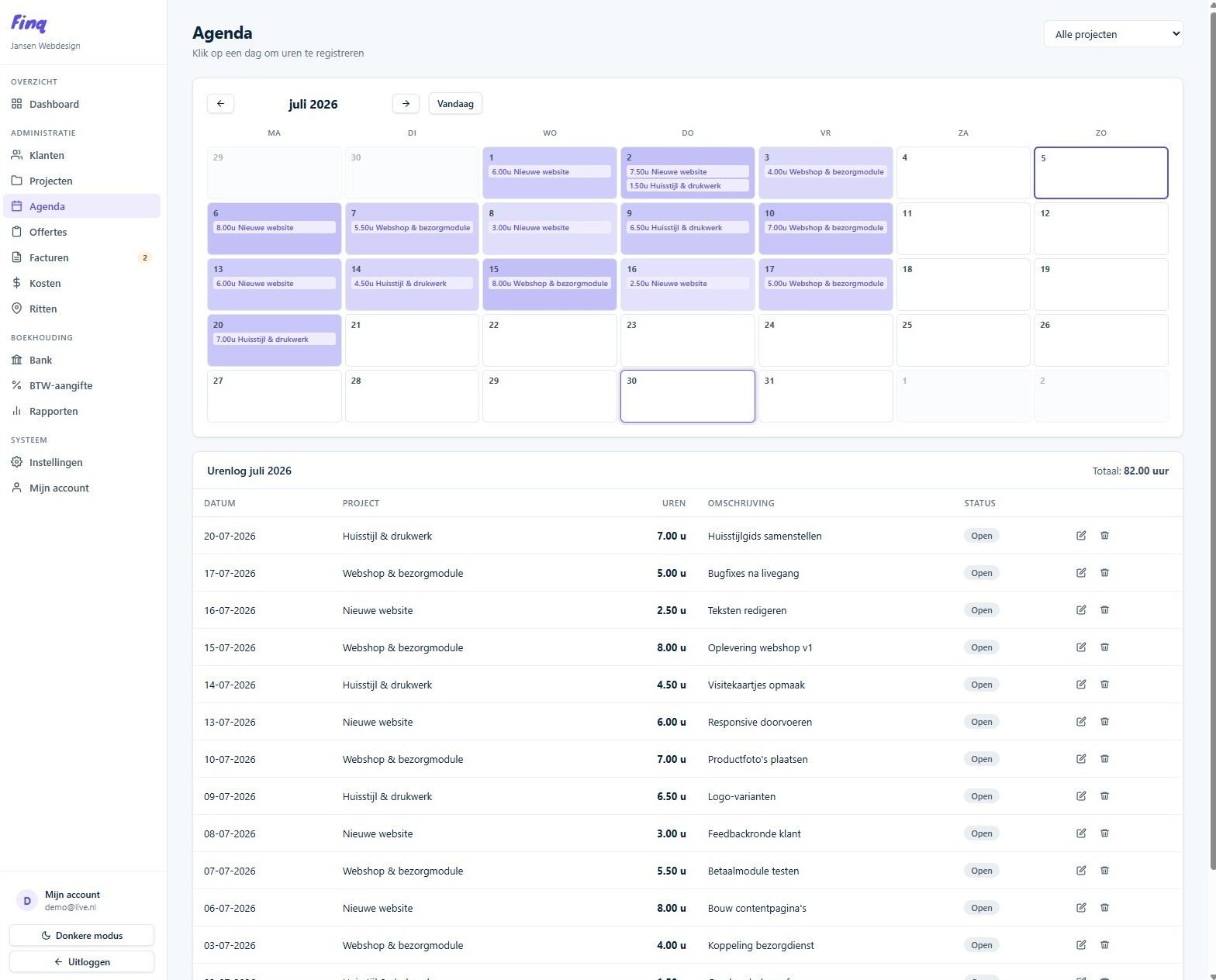Edit the Betaalmodule testen entry
The width and height of the screenshot is (1216, 980).
coord(1081,871)
